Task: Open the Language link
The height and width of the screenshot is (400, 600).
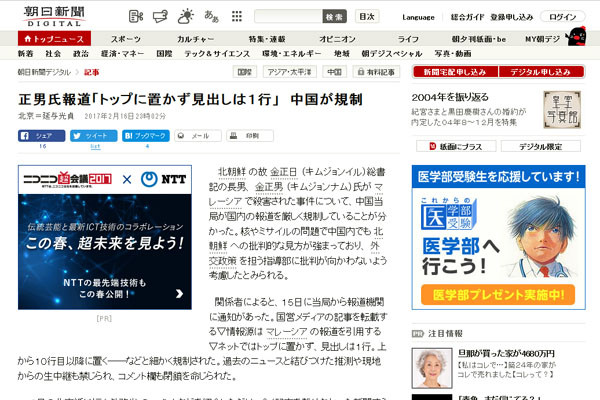Action: click(418, 17)
